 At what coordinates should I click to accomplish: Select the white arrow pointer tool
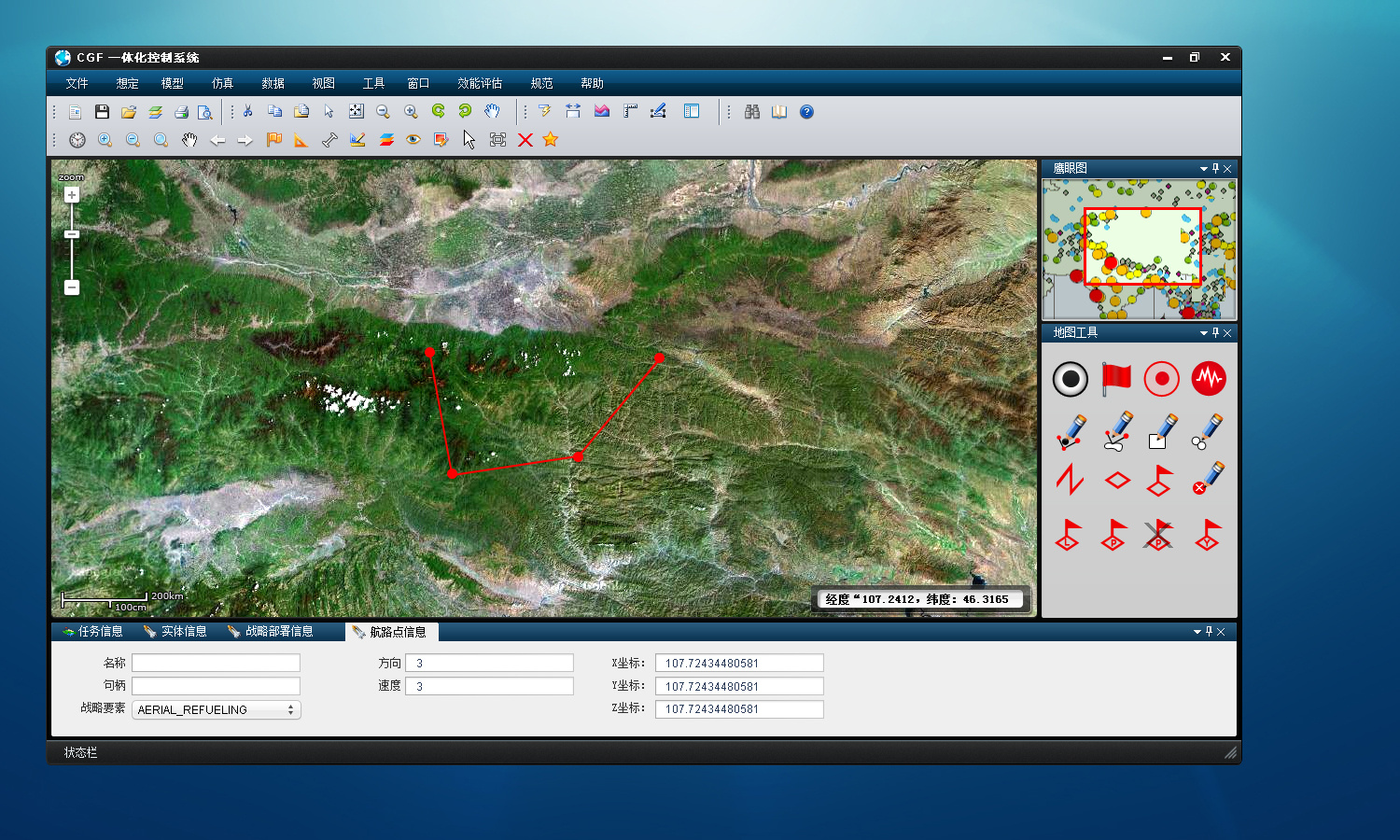click(329, 111)
